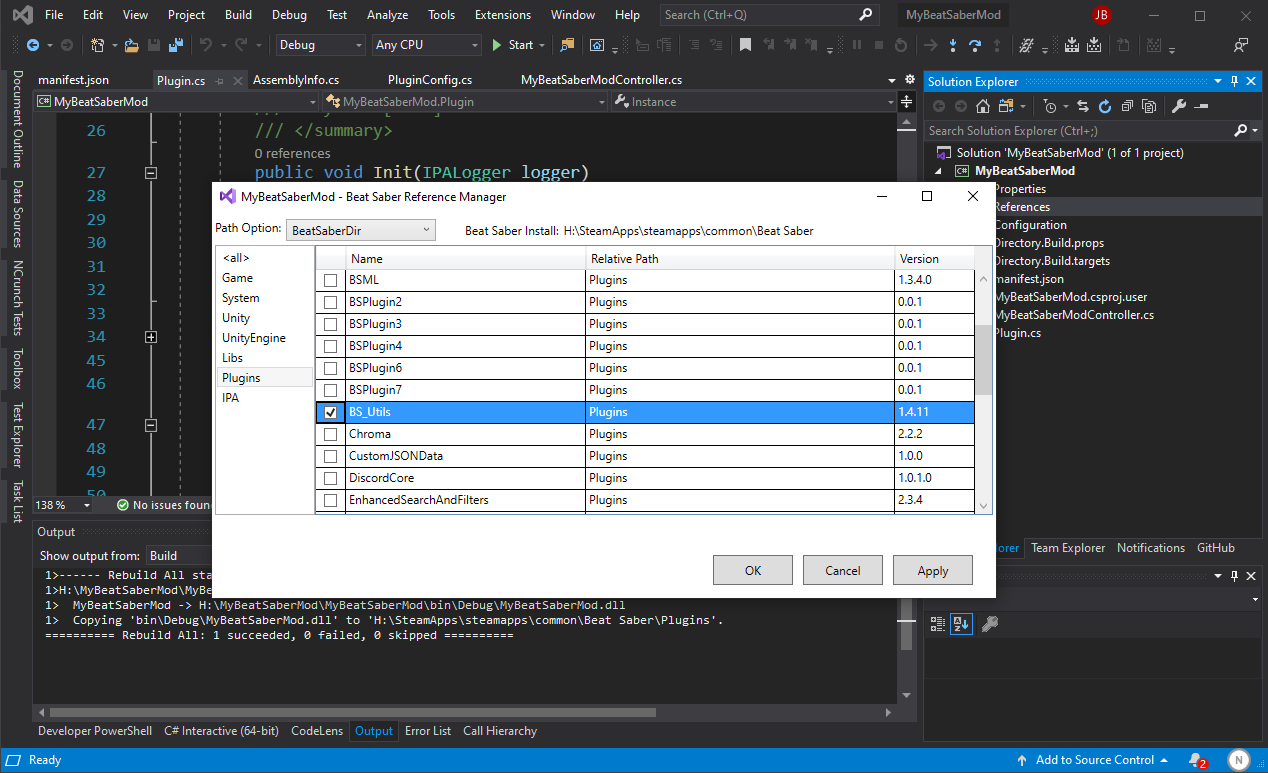This screenshot has height=773, width=1268.
Task: Switch to the PluginConfig.cs tab
Action: [430, 80]
